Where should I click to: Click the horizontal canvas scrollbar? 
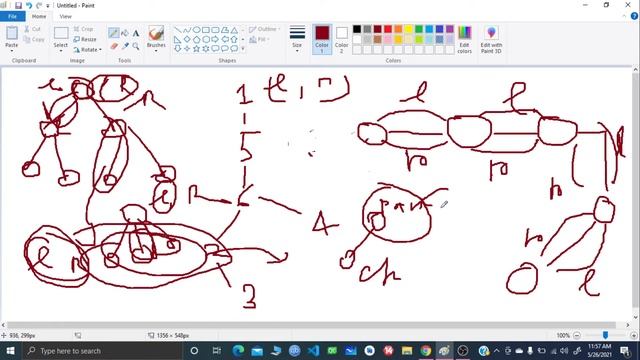(x=311, y=325)
